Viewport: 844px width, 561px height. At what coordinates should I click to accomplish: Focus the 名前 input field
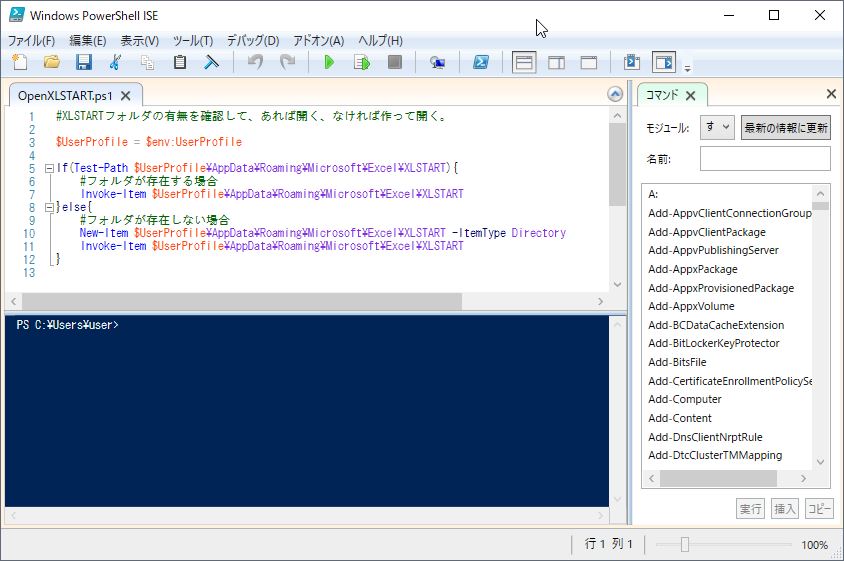point(765,159)
